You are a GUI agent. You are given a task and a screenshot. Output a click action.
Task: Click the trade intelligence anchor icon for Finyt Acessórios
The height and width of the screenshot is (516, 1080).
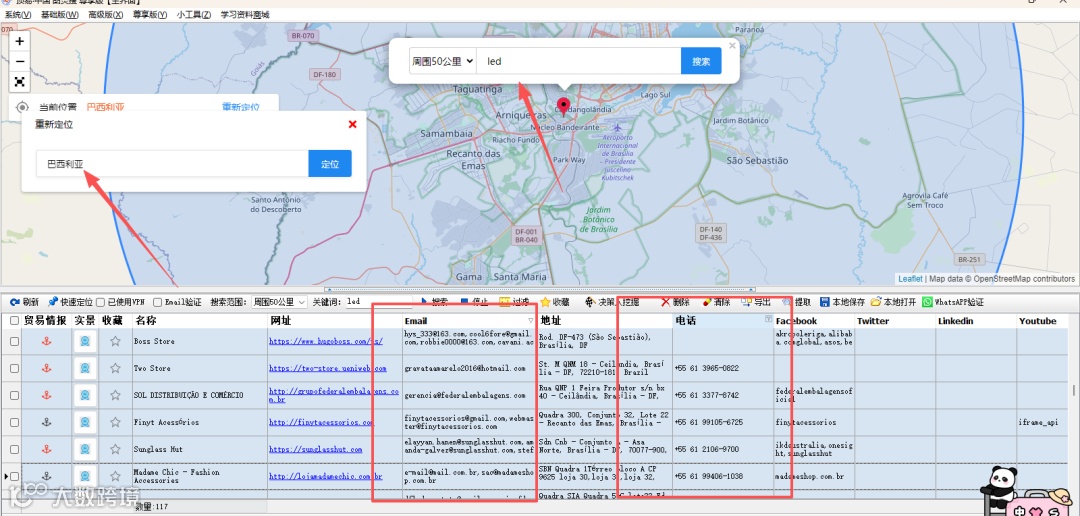pos(47,422)
